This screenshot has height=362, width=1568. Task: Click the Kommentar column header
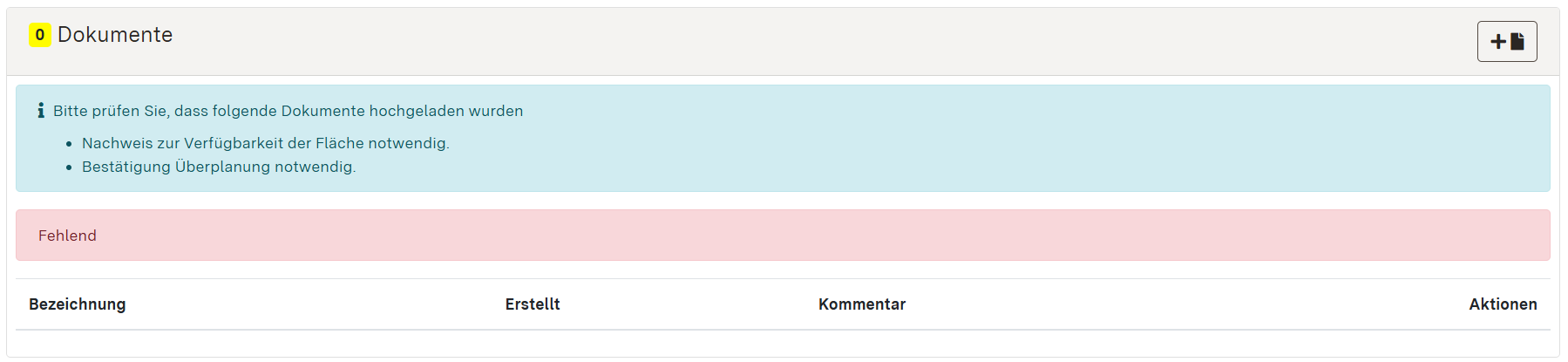pos(862,304)
